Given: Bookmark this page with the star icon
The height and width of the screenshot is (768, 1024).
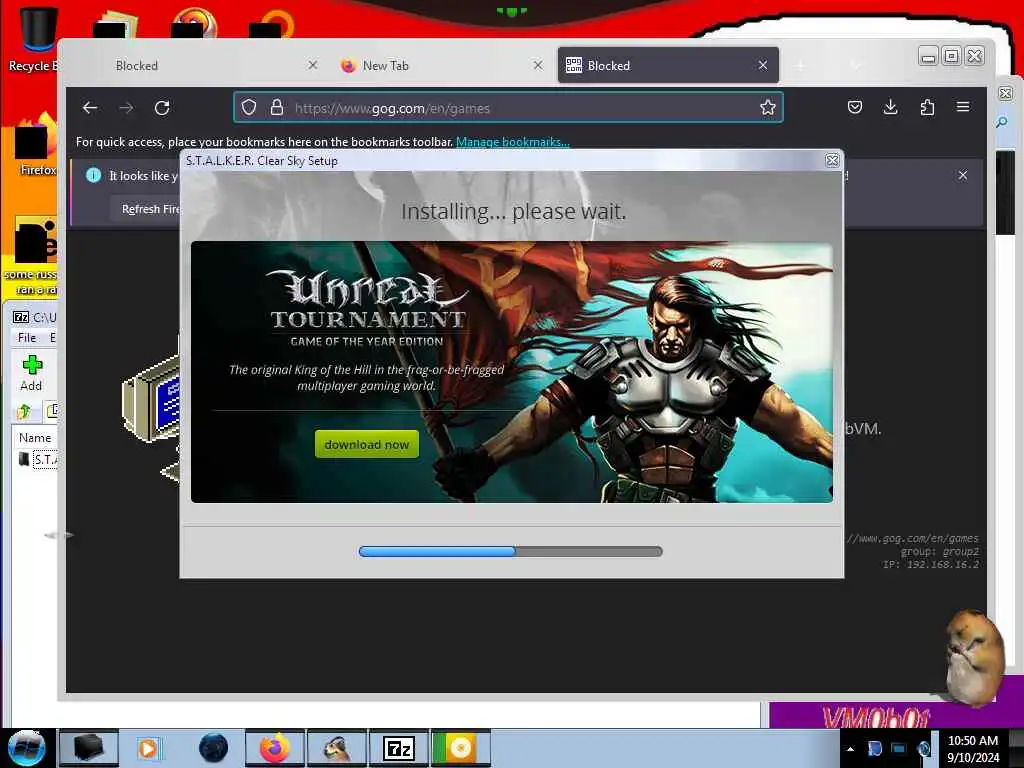Looking at the screenshot, I should 767,107.
